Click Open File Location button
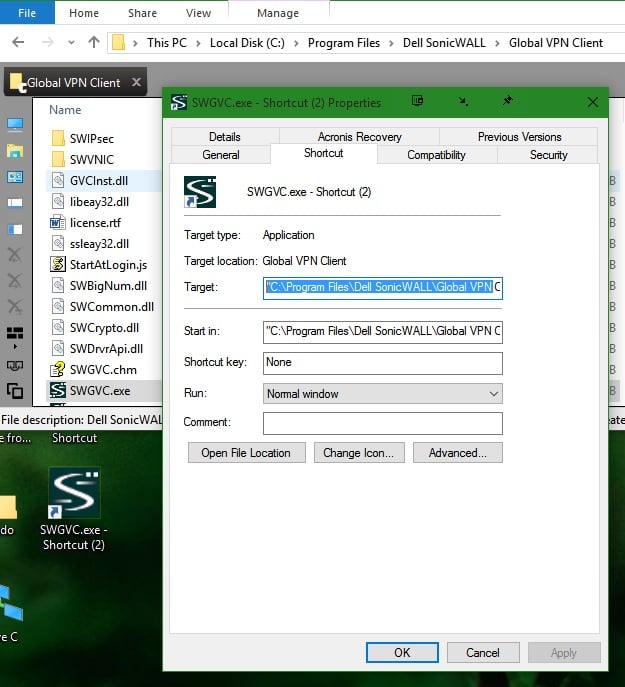625x687 pixels. click(246, 453)
